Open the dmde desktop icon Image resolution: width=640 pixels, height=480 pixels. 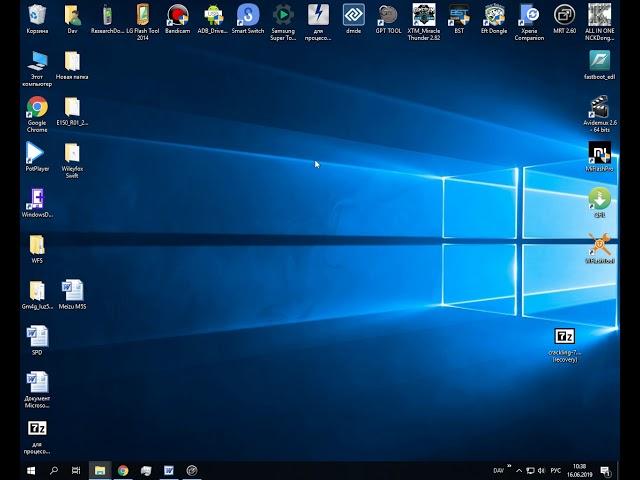[x=353, y=19]
